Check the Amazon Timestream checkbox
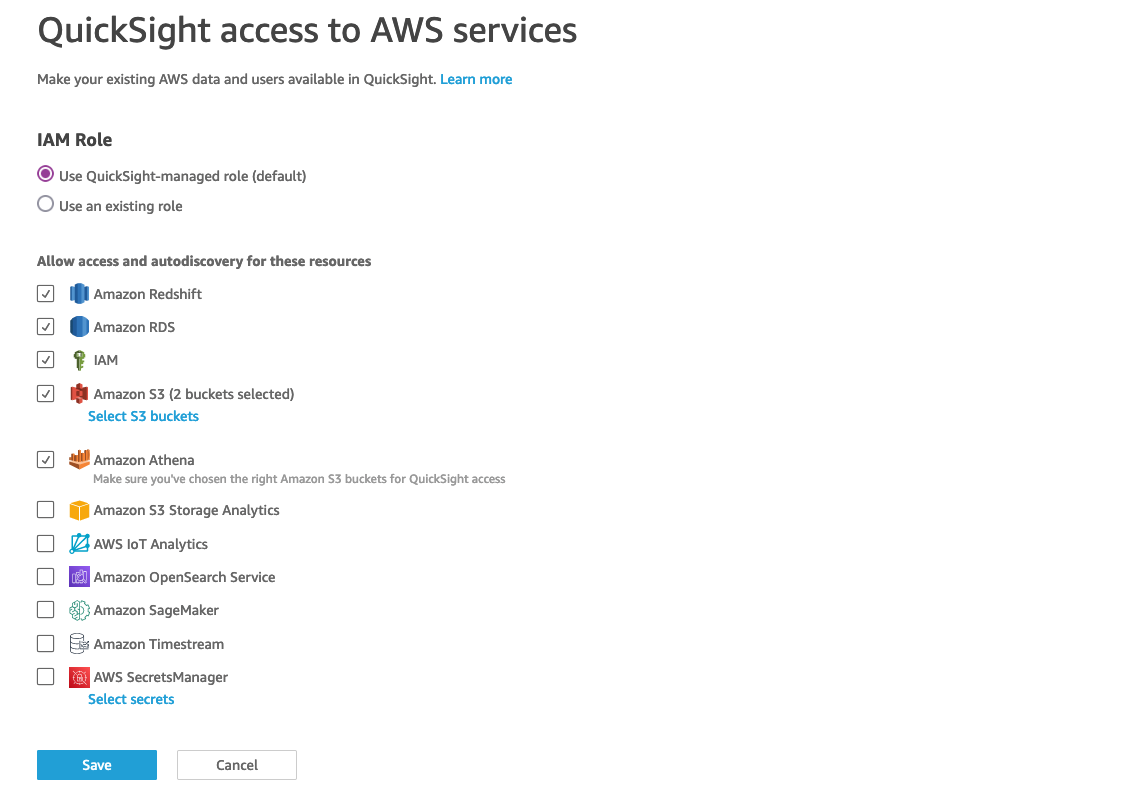 [45, 644]
